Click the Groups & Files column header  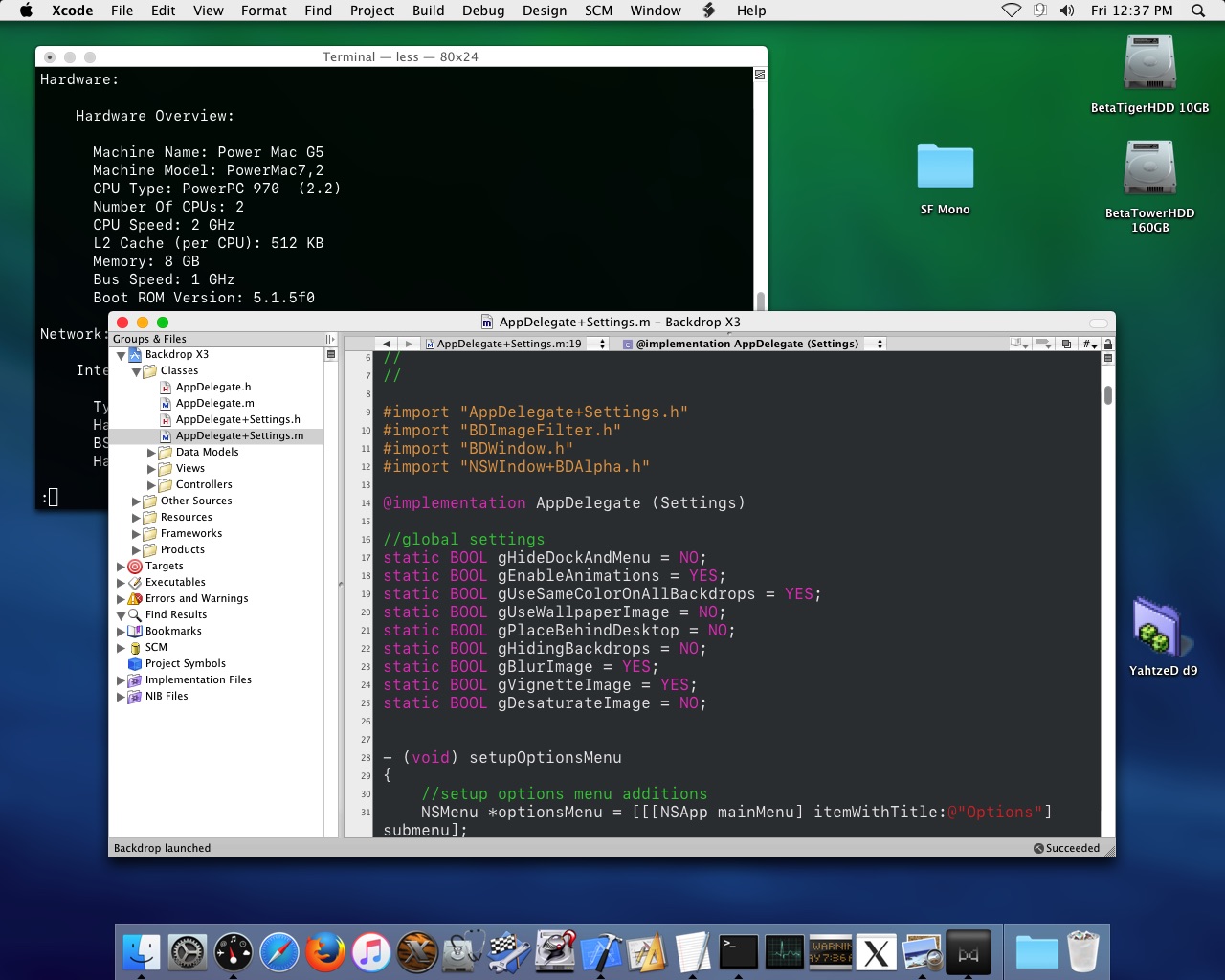point(216,339)
